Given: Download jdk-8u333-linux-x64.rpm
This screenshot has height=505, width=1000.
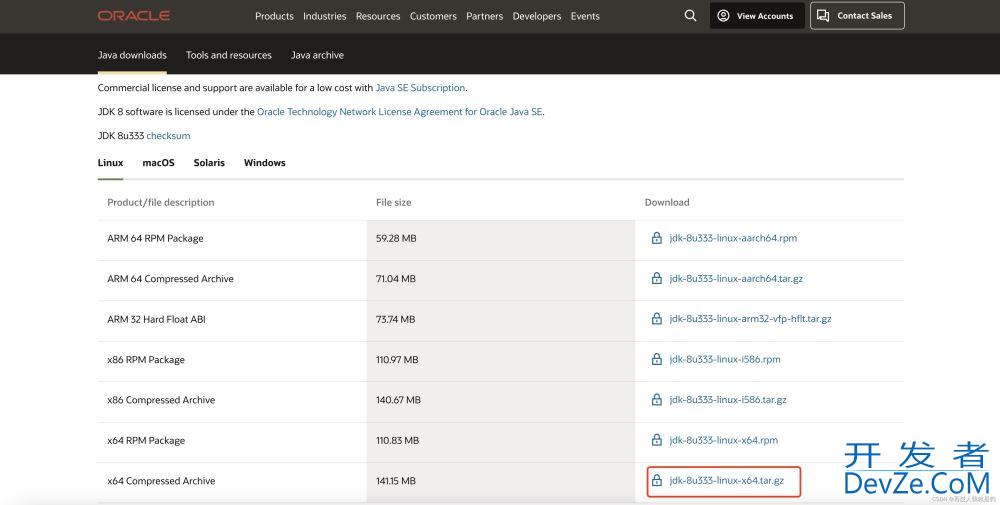Looking at the screenshot, I should 724,440.
